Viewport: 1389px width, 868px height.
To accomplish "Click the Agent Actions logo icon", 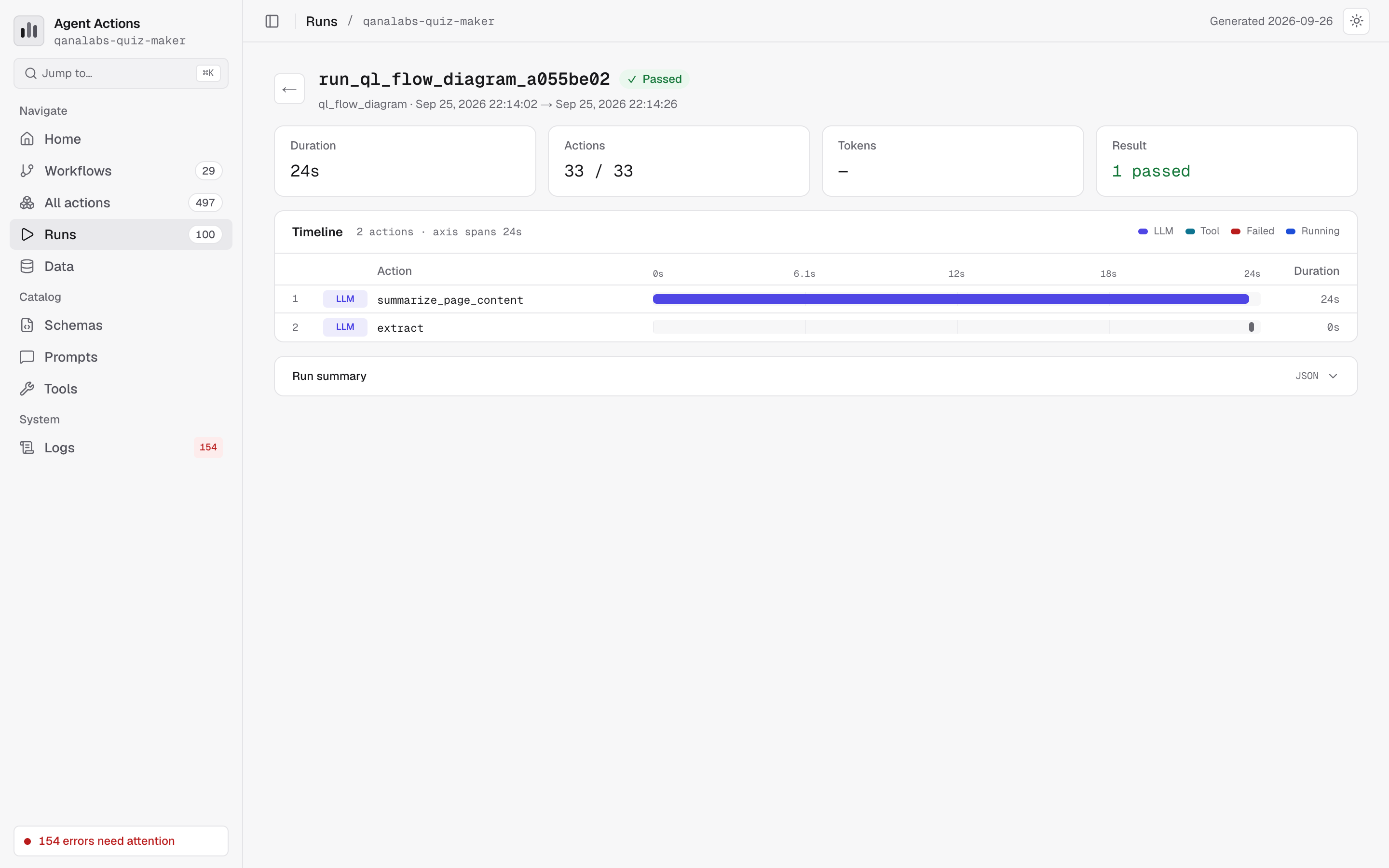I will [29, 31].
